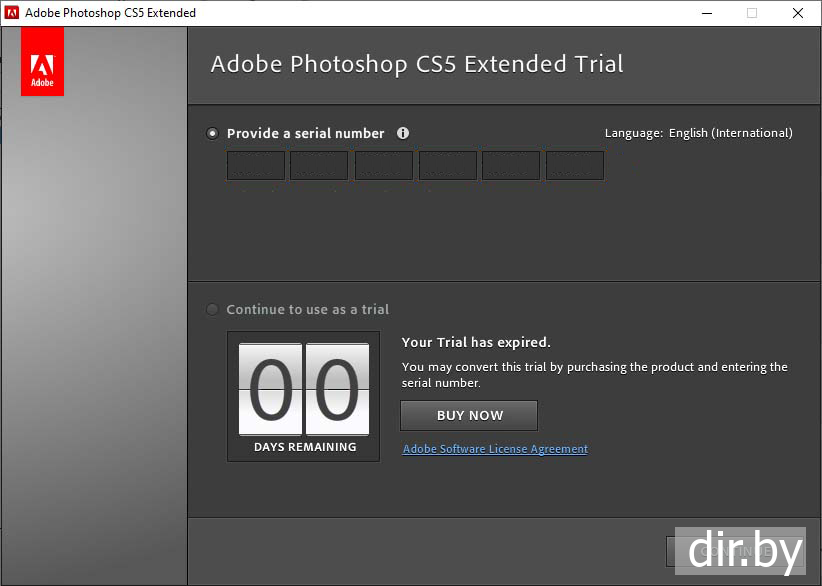Open the English (International) language selector

click(730, 133)
